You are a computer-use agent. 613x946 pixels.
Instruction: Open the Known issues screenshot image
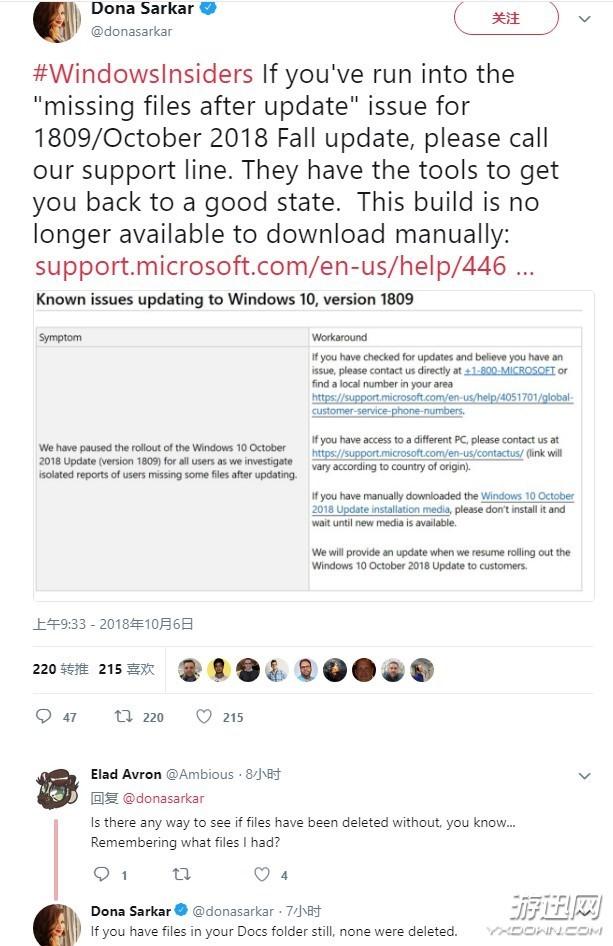[308, 440]
